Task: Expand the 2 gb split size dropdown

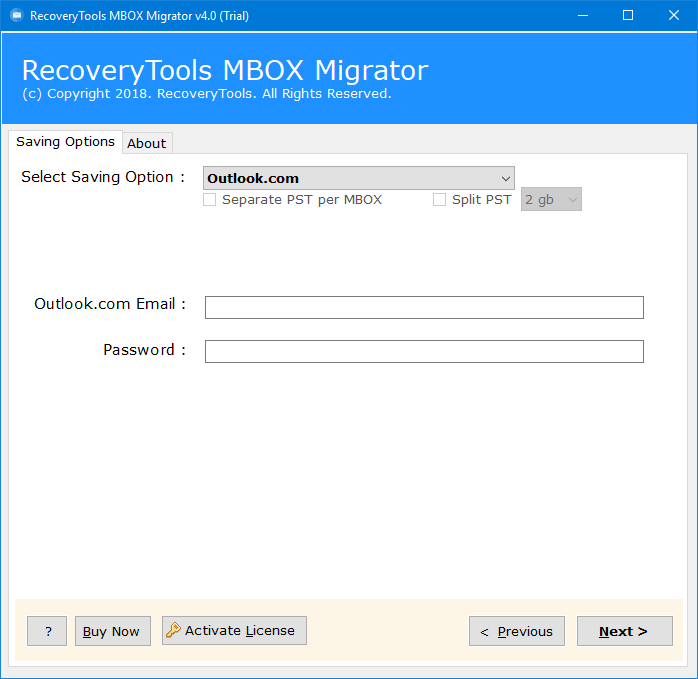Action: tap(551, 199)
